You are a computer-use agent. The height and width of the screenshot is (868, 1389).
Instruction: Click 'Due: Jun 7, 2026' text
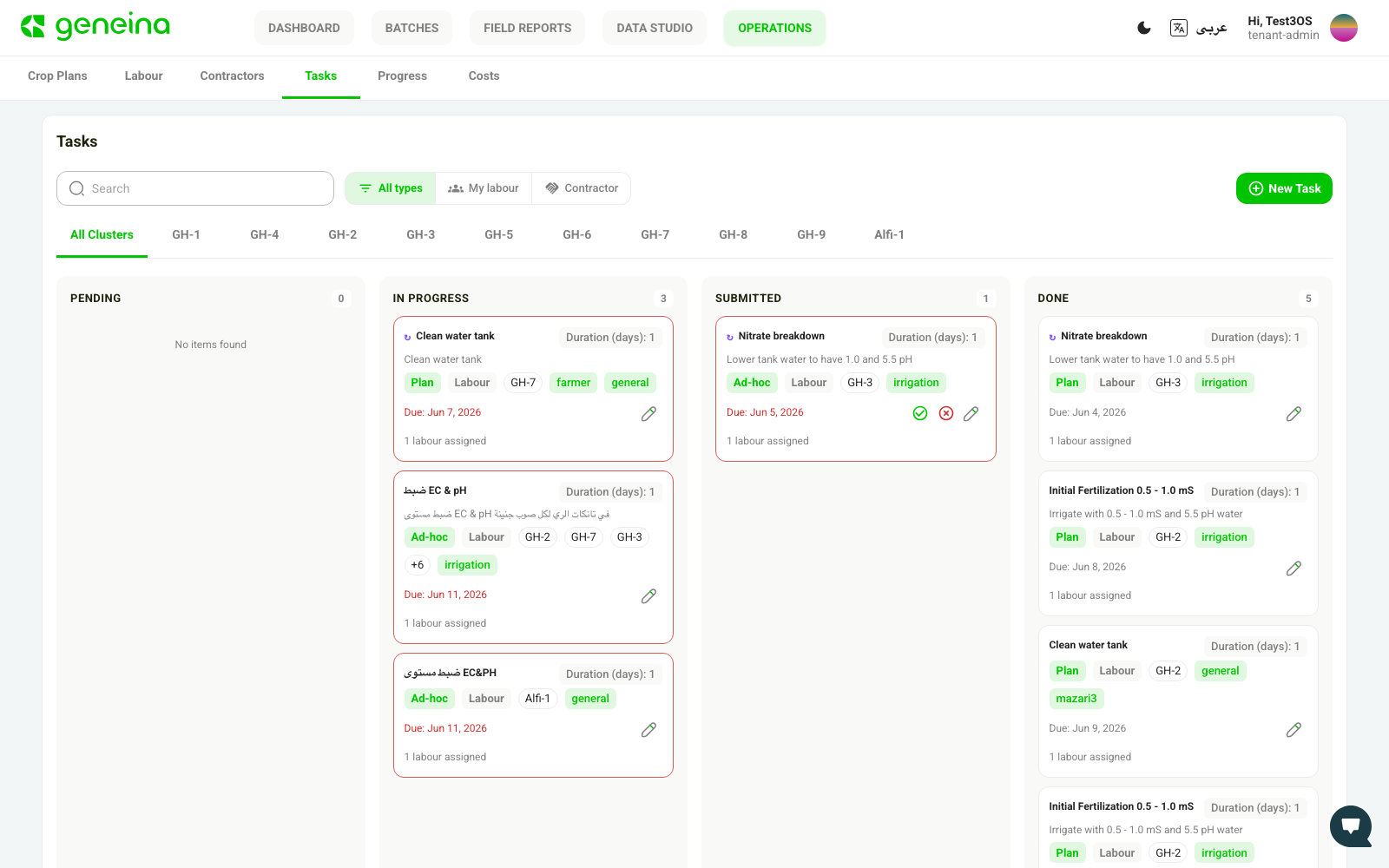[x=442, y=412]
